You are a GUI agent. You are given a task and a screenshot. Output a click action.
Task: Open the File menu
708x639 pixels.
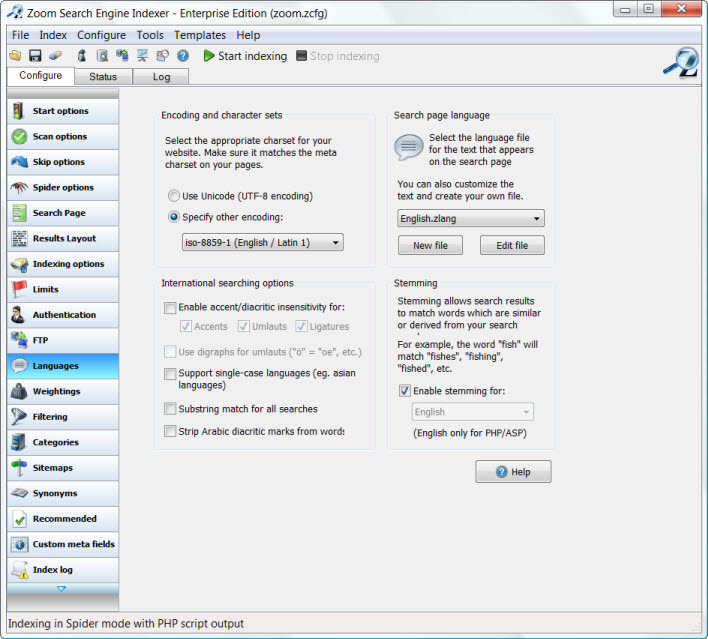20,35
